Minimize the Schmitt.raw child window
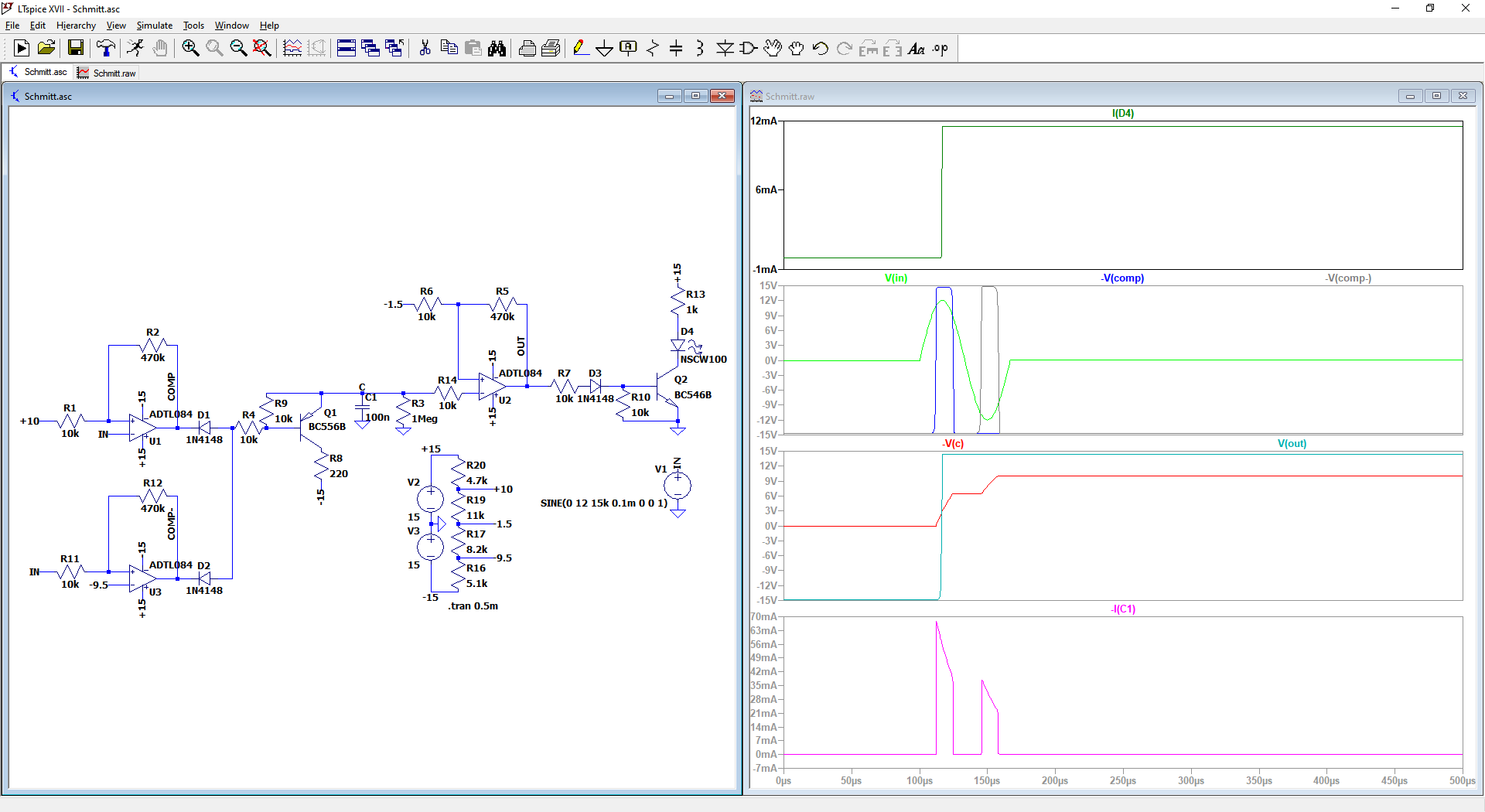1485x812 pixels. coord(1410,96)
